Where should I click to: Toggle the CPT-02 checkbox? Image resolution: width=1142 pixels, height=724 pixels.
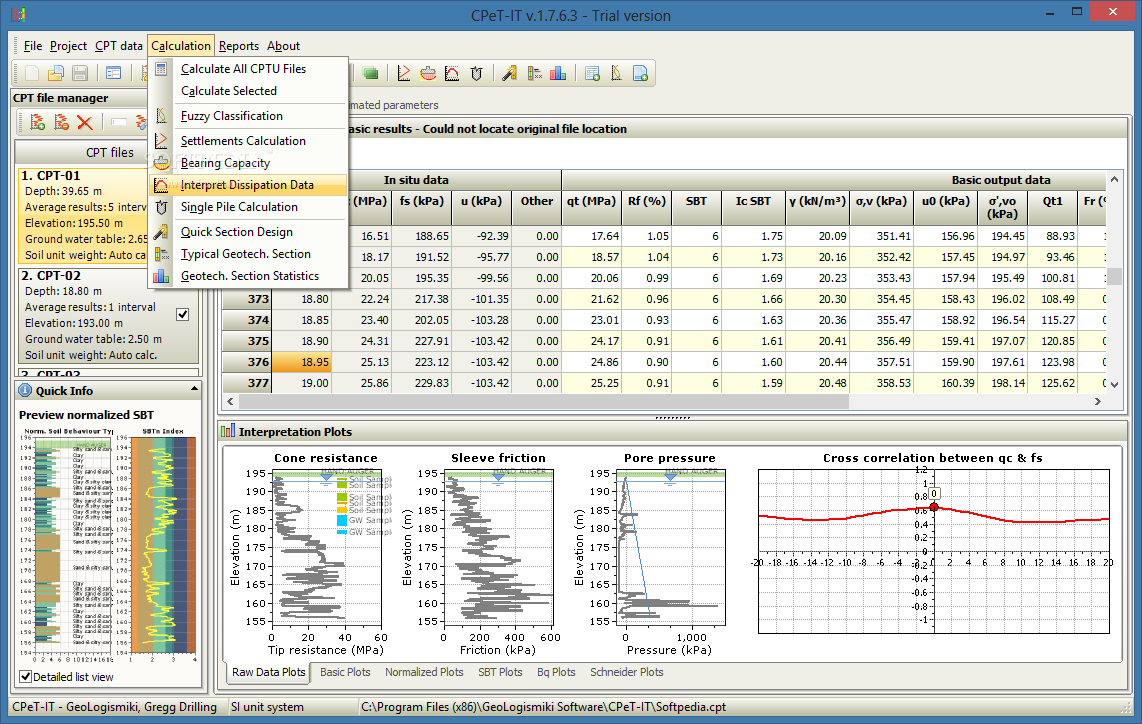183,315
